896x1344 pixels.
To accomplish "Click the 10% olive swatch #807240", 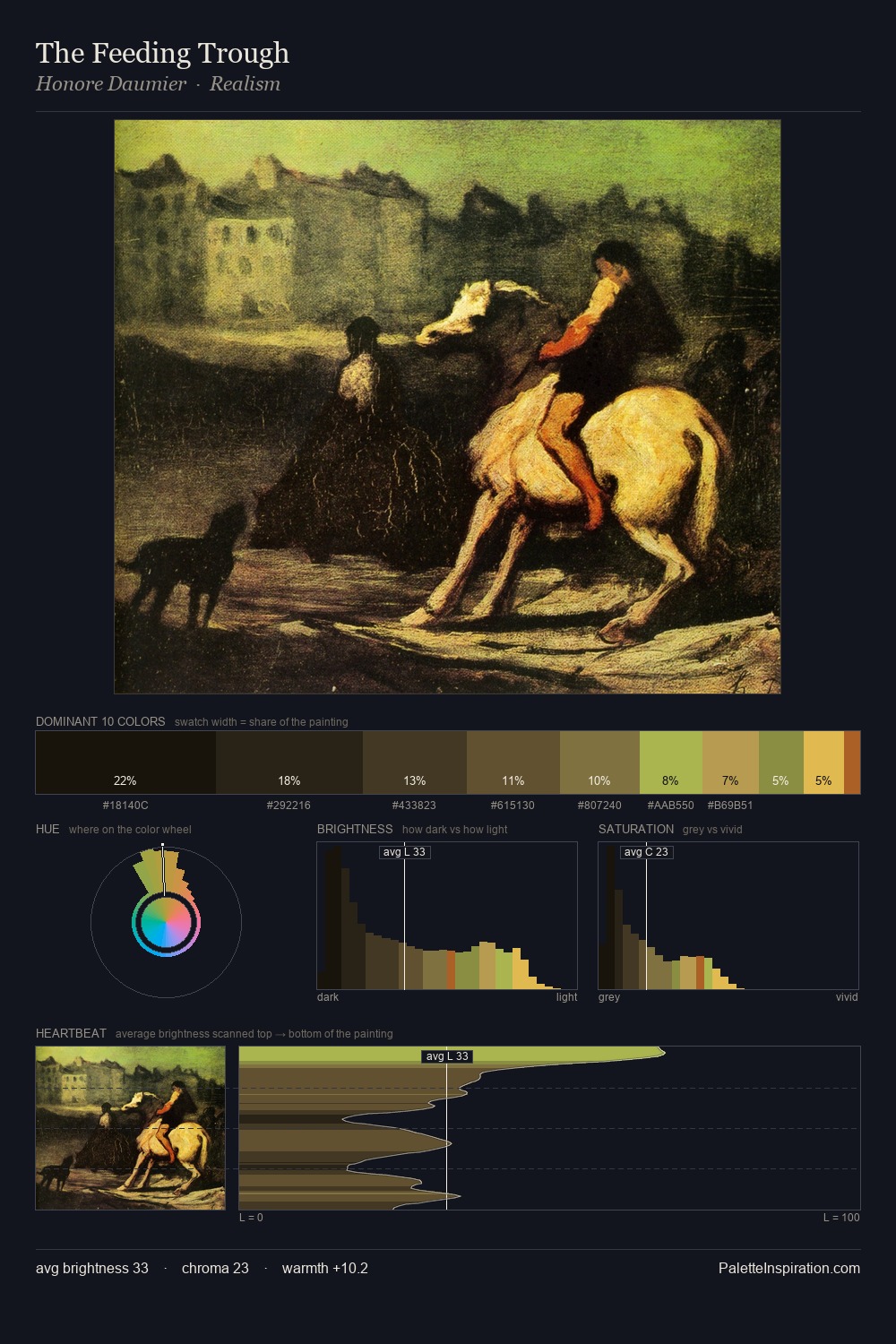I will click(x=599, y=762).
